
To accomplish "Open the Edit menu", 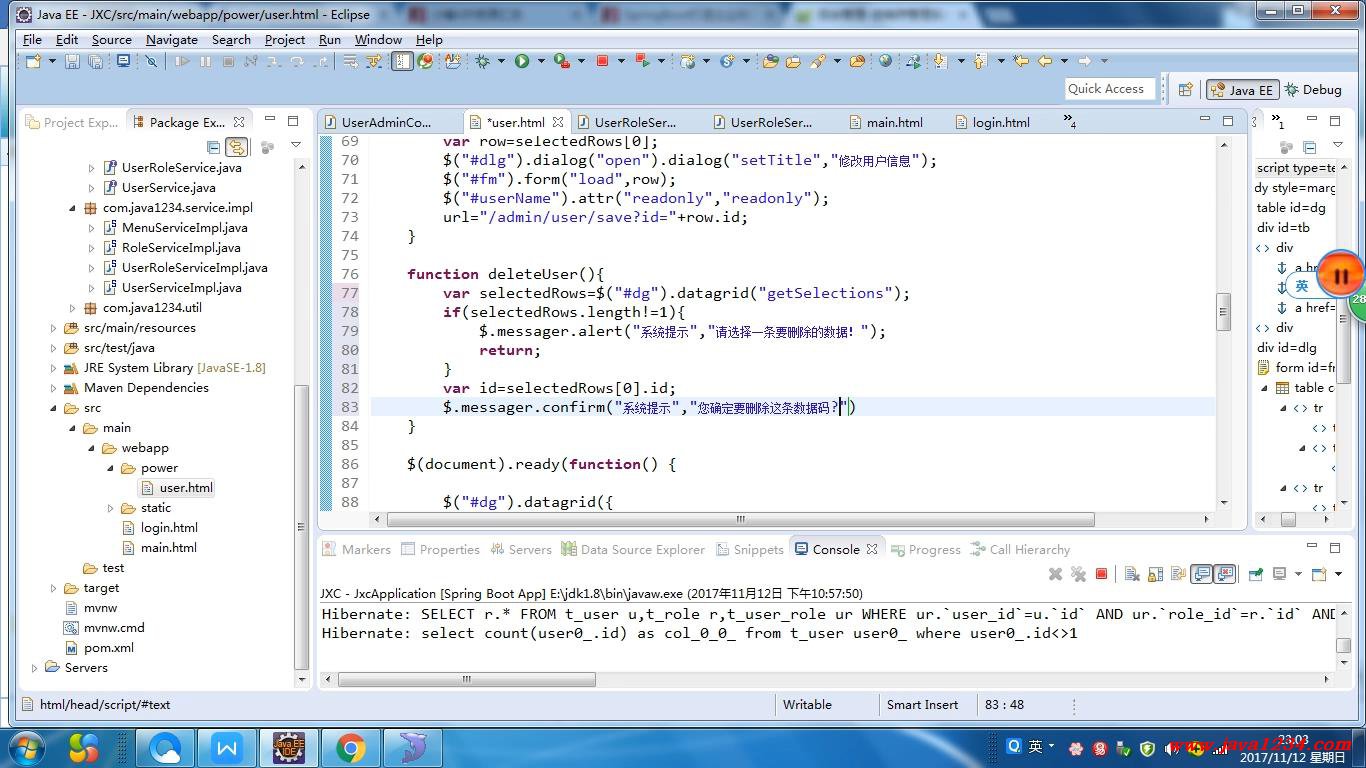I will (67, 39).
